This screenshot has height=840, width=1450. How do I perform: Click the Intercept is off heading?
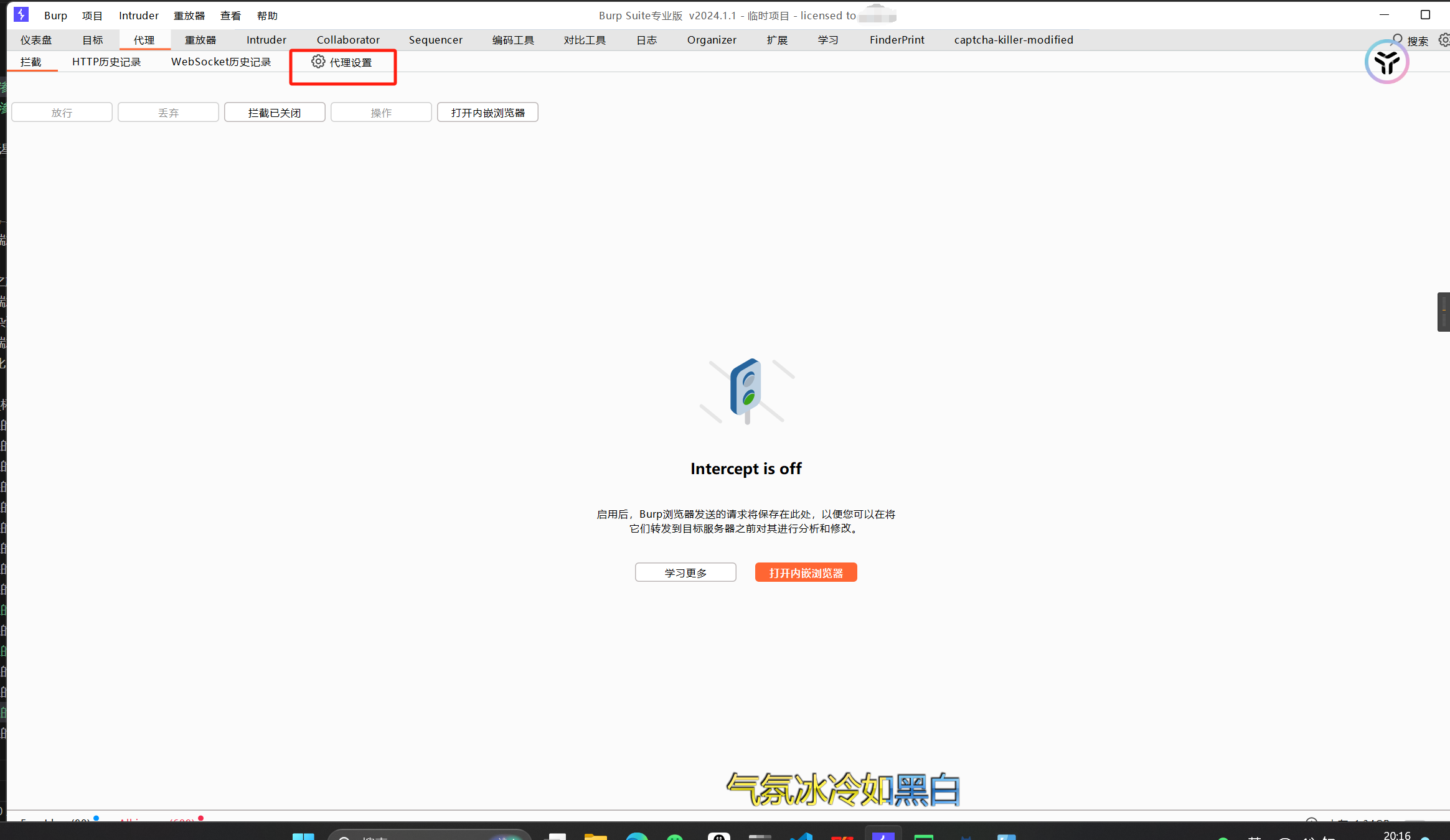coord(746,469)
